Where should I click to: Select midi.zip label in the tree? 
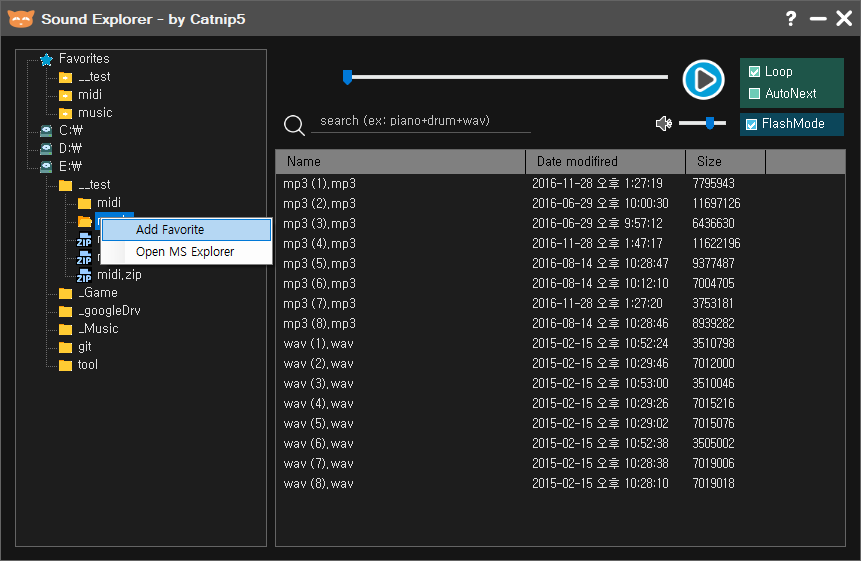[x=119, y=274]
